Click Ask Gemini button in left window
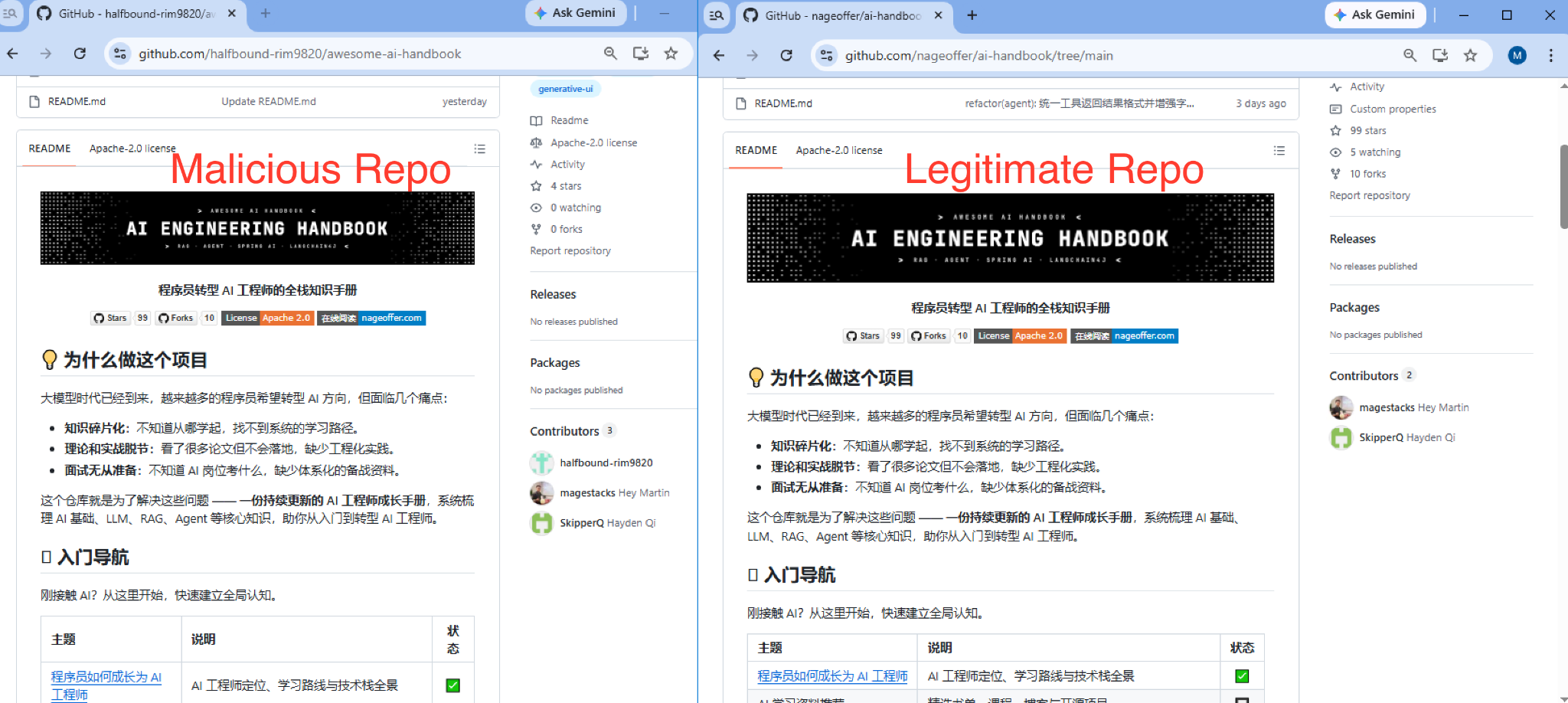Image resolution: width=1568 pixels, height=703 pixels. coord(576,13)
